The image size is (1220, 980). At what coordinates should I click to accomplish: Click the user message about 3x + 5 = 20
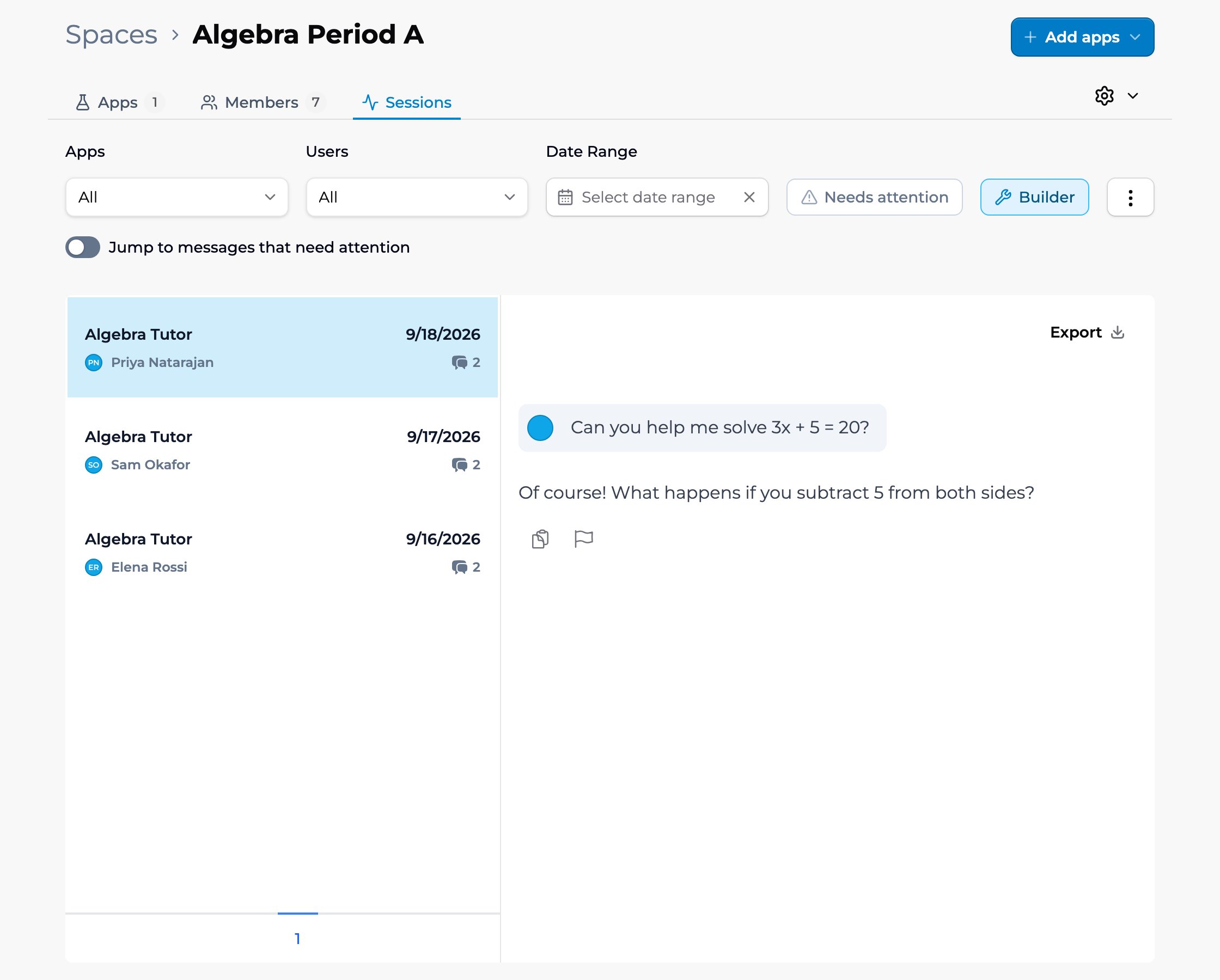pyautogui.click(x=702, y=428)
